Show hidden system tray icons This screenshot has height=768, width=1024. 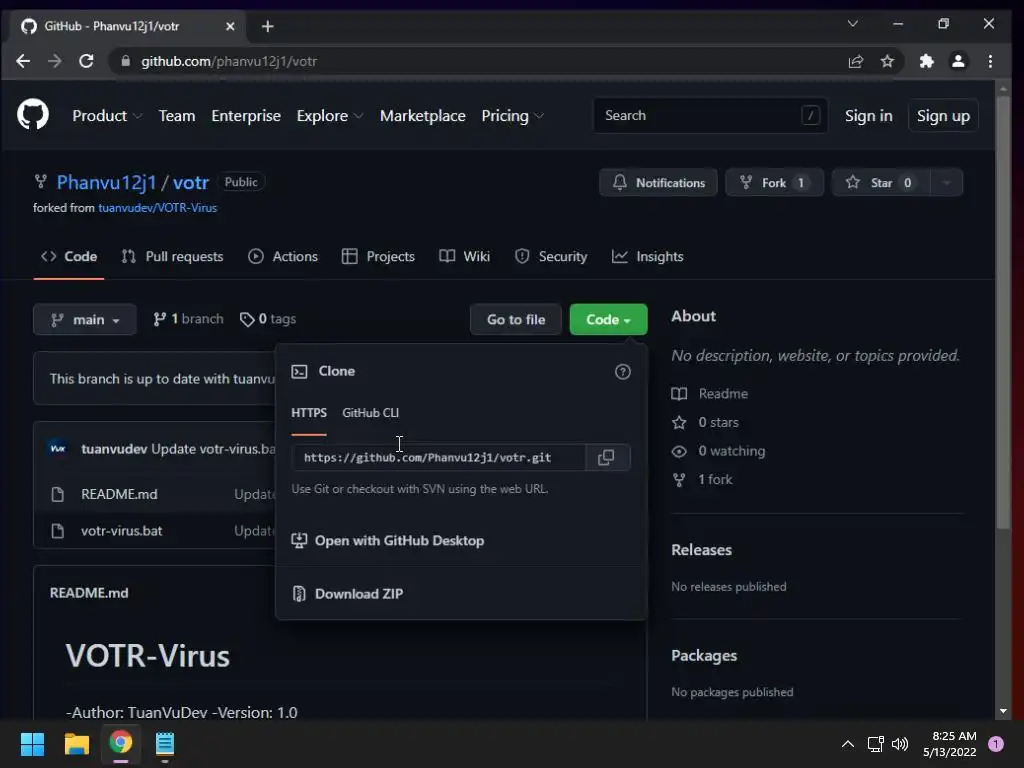pos(848,744)
